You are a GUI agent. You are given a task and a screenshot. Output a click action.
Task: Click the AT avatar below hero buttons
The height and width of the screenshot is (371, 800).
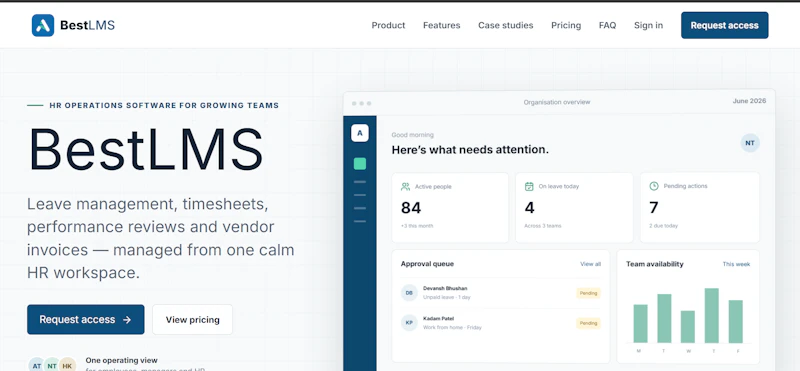[37, 365]
